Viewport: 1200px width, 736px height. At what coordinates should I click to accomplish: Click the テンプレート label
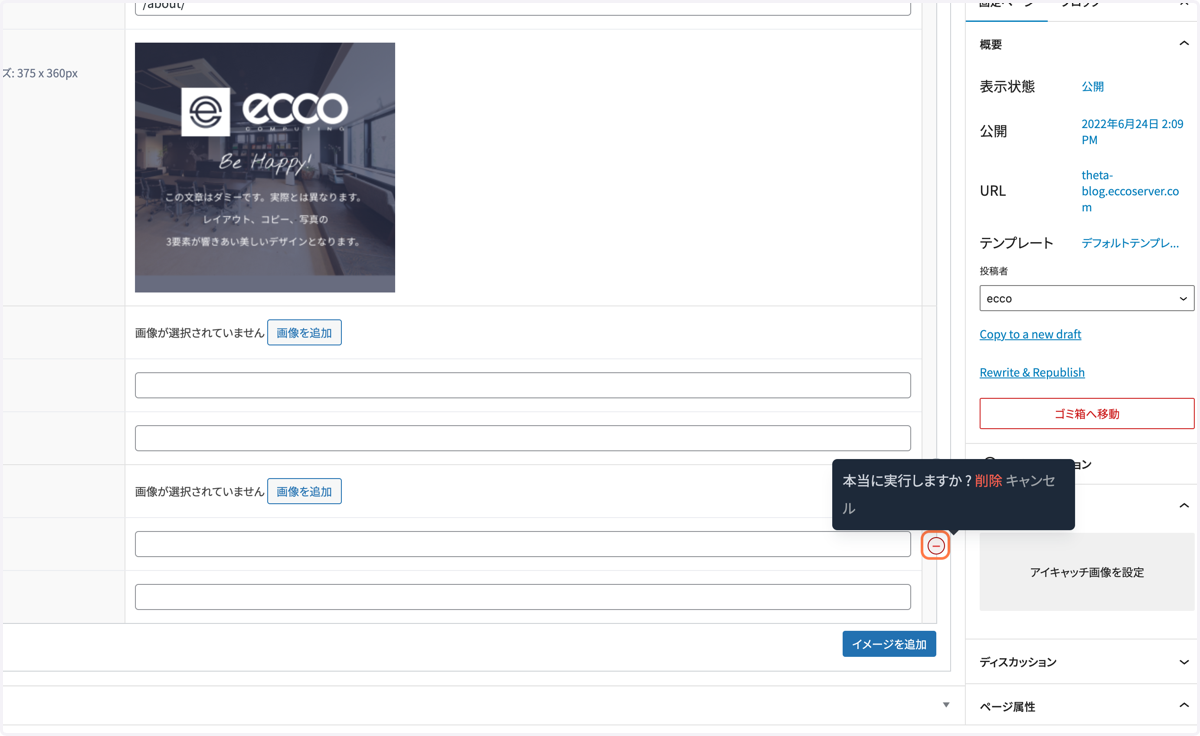1017,243
